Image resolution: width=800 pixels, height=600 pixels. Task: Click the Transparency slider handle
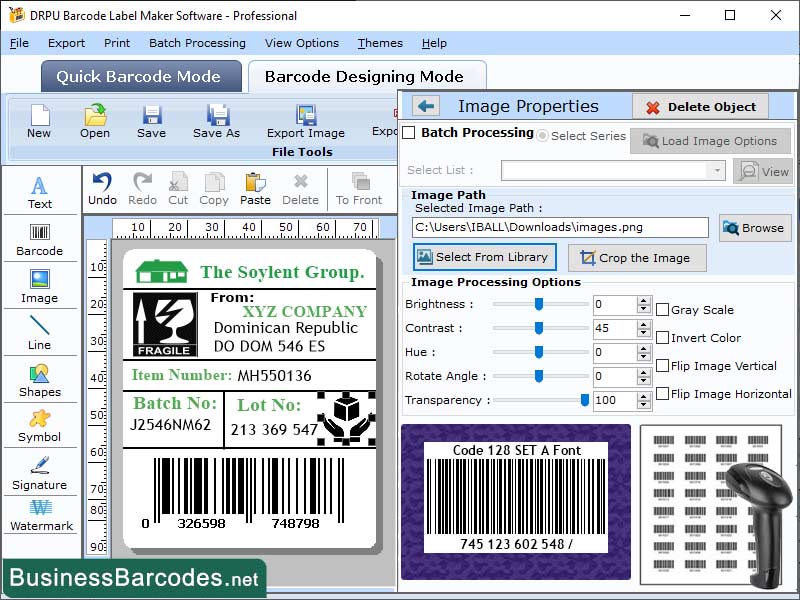point(585,400)
